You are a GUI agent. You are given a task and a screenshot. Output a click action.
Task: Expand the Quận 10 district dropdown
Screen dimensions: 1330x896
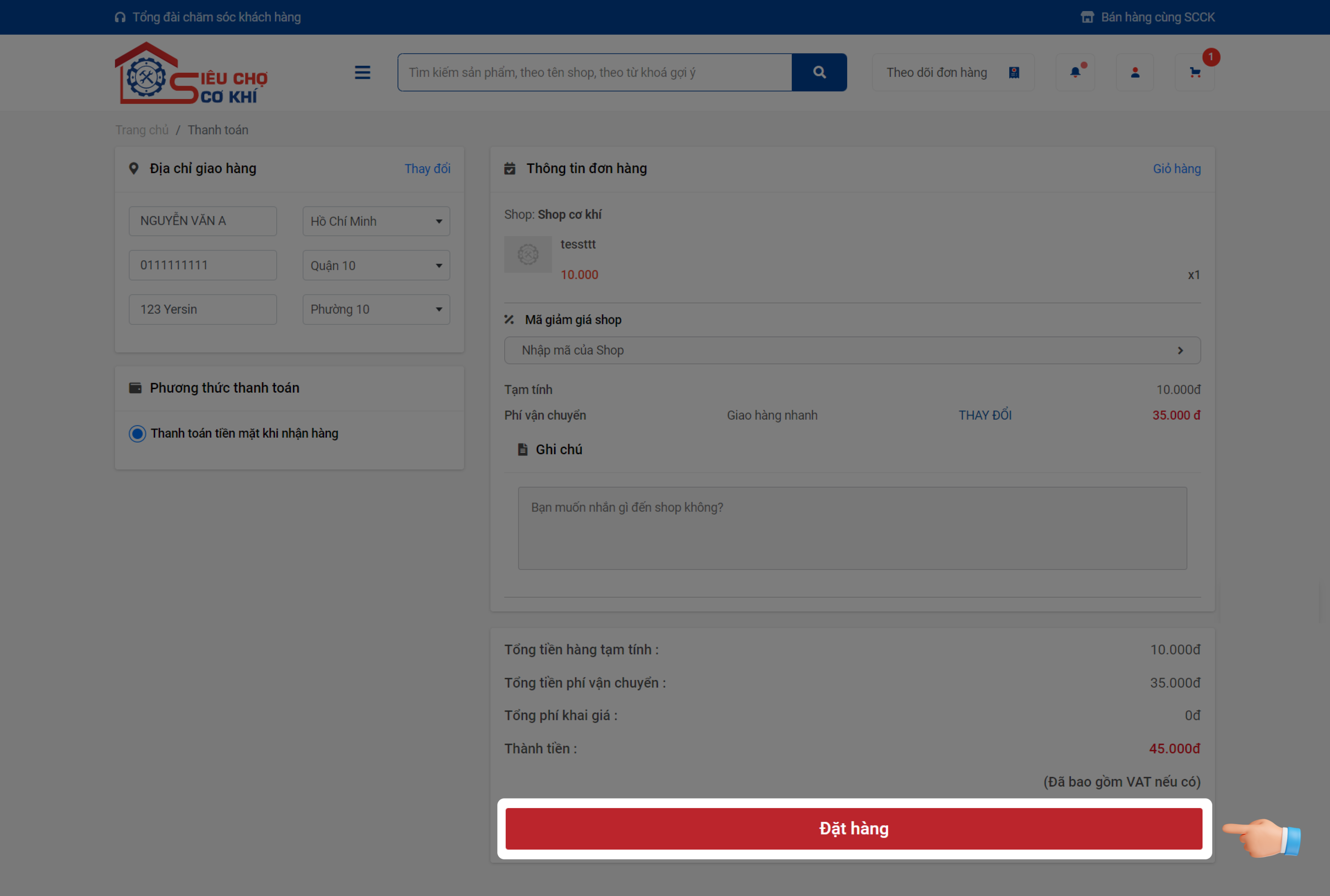click(x=376, y=265)
